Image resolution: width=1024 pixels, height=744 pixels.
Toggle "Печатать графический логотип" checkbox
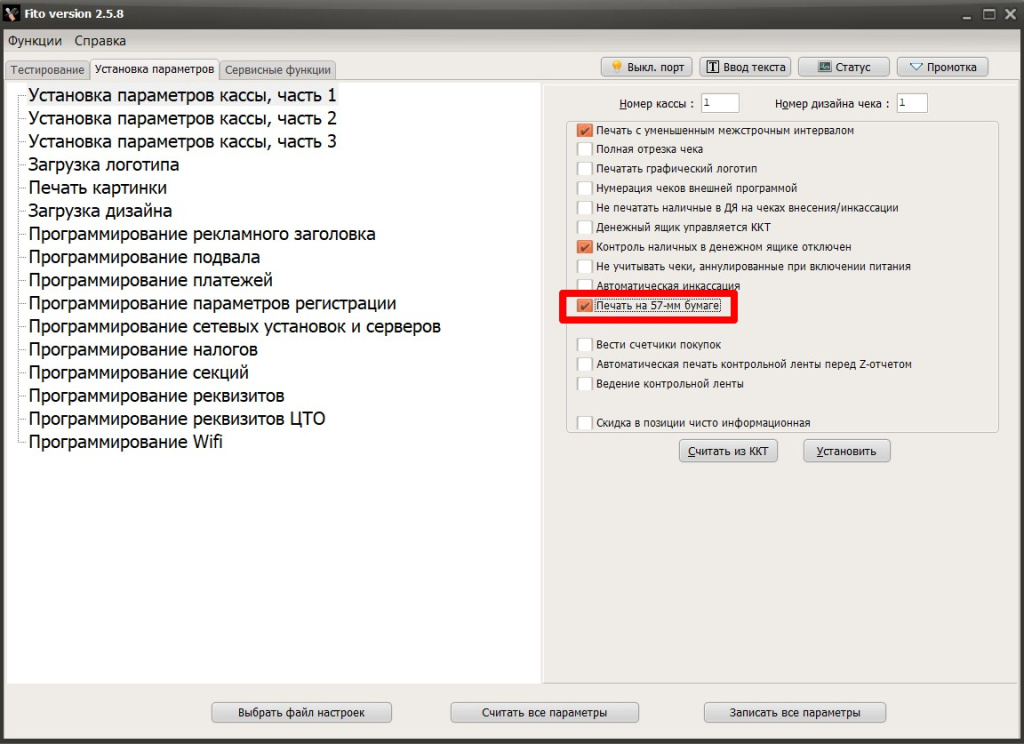point(585,168)
